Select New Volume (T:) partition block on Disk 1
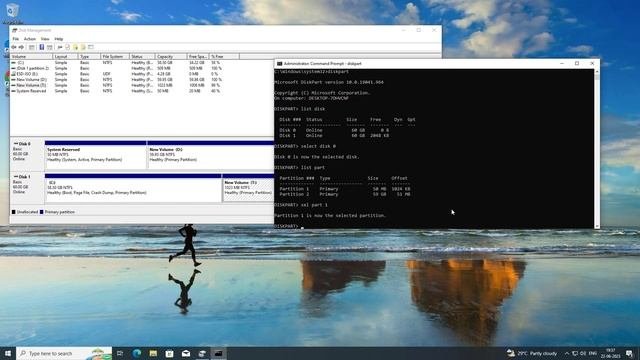640x360 pixels. pyautogui.click(x=248, y=188)
